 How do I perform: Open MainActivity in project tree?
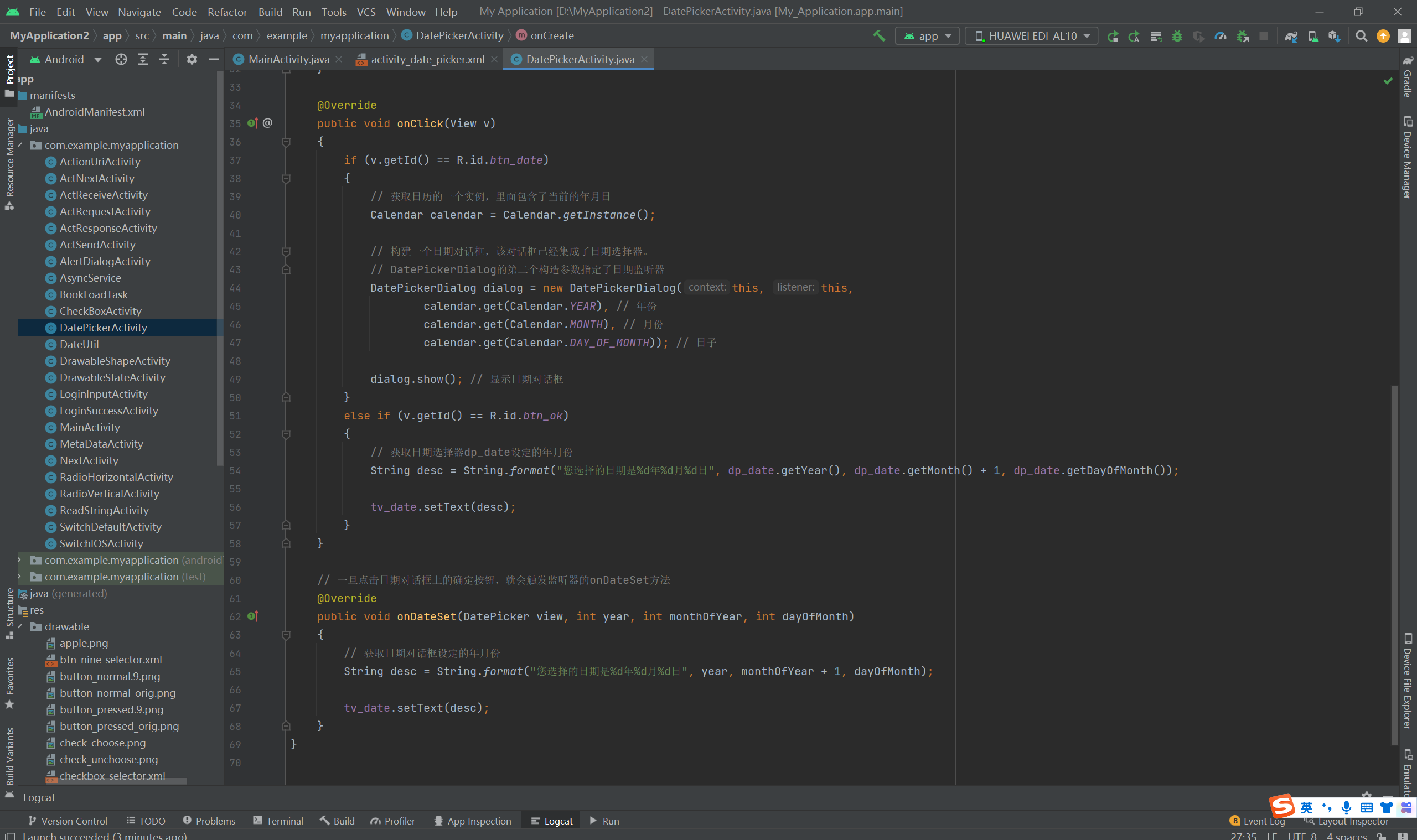pyautogui.click(x=90, y=427)
